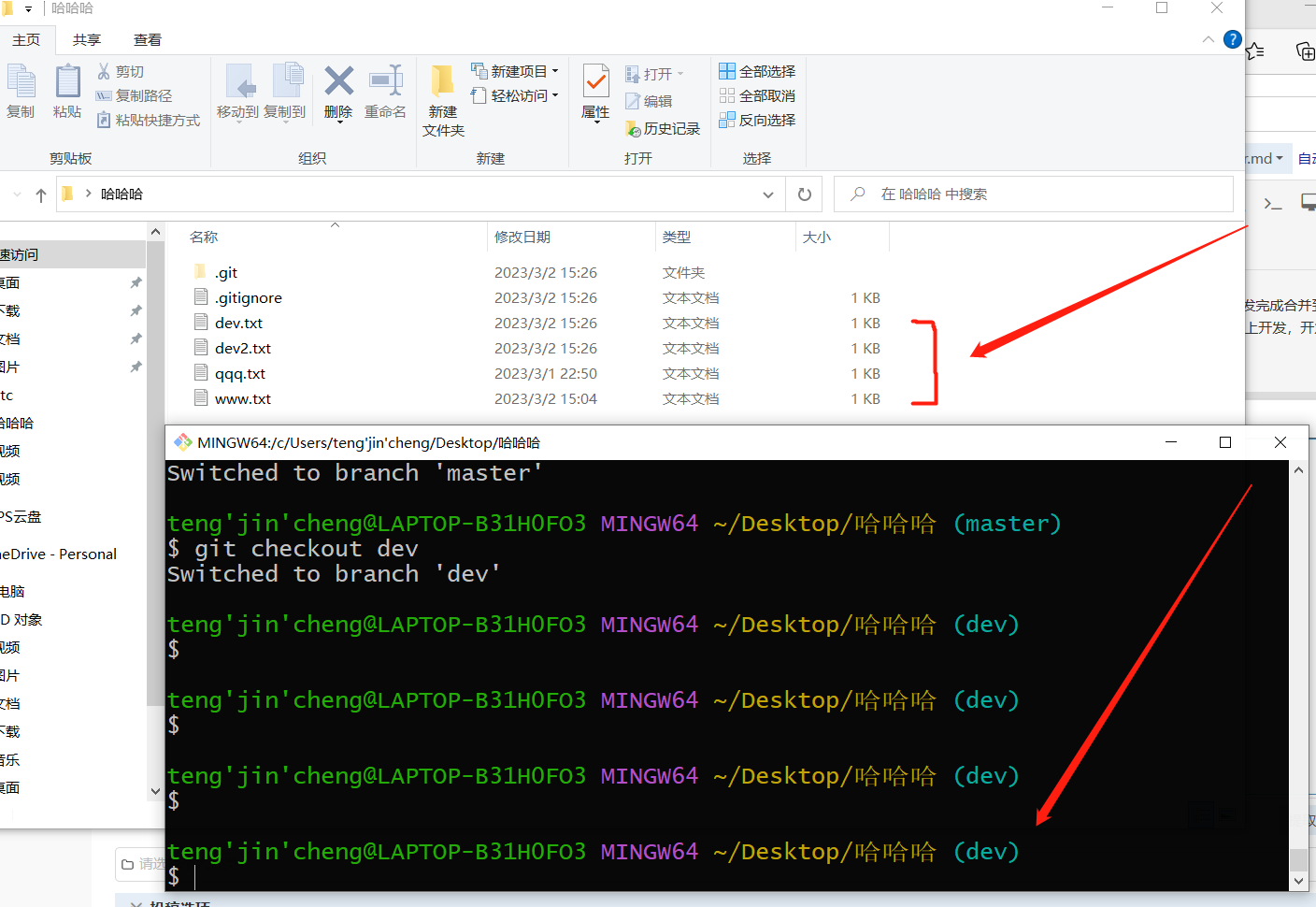Select the dev.txt file
This screenshot has width=1316, height=907.
(239, 323)
